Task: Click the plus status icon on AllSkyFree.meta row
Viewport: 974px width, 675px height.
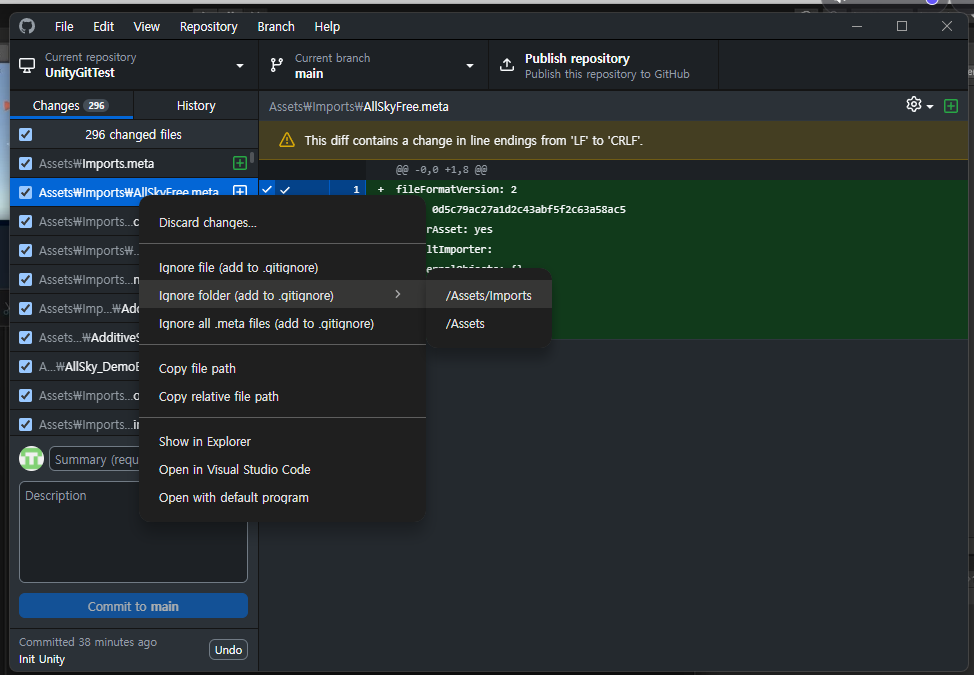Action: pyautogui.click(x=240, y=192)
